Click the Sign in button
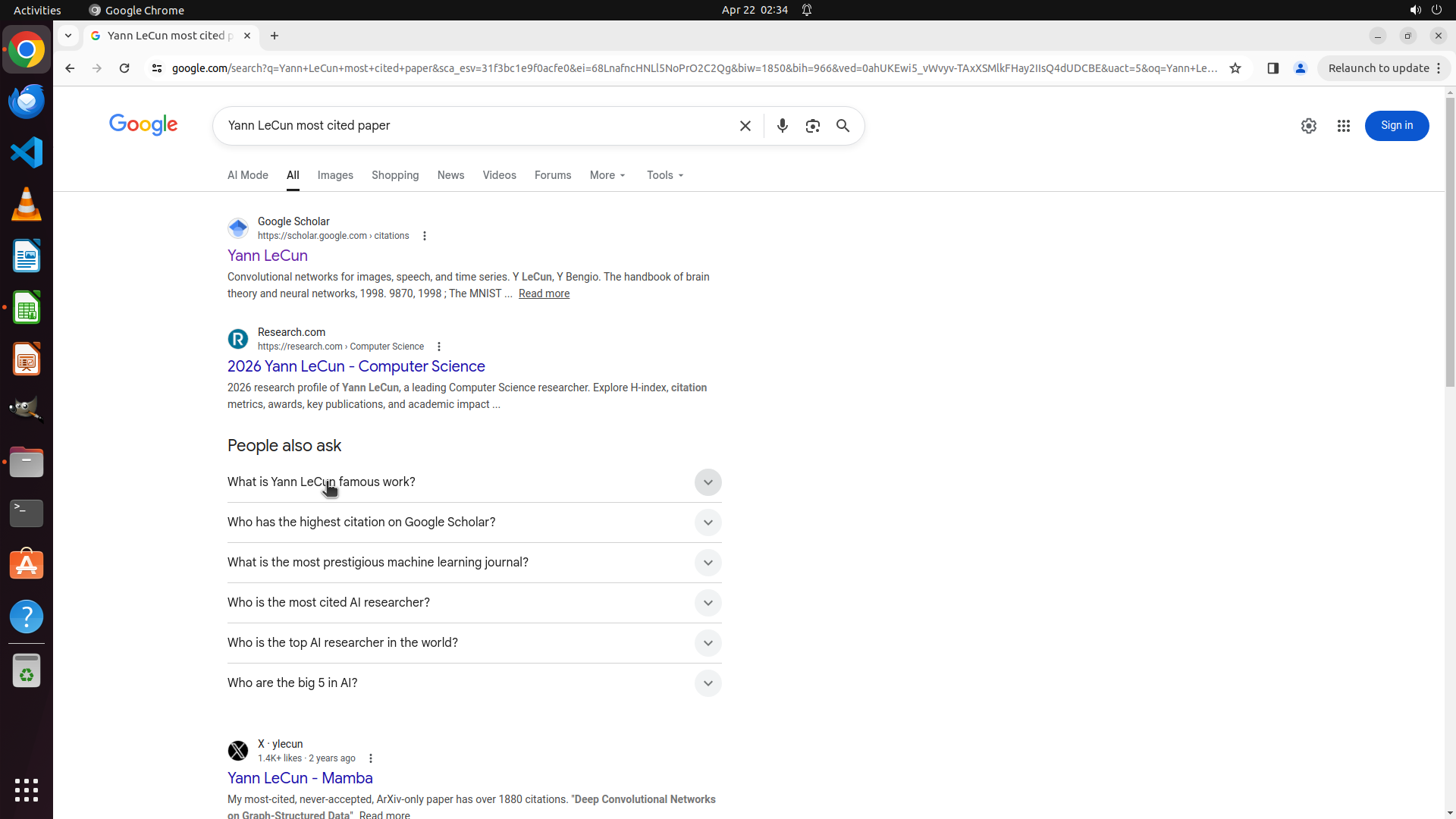 1396,126
